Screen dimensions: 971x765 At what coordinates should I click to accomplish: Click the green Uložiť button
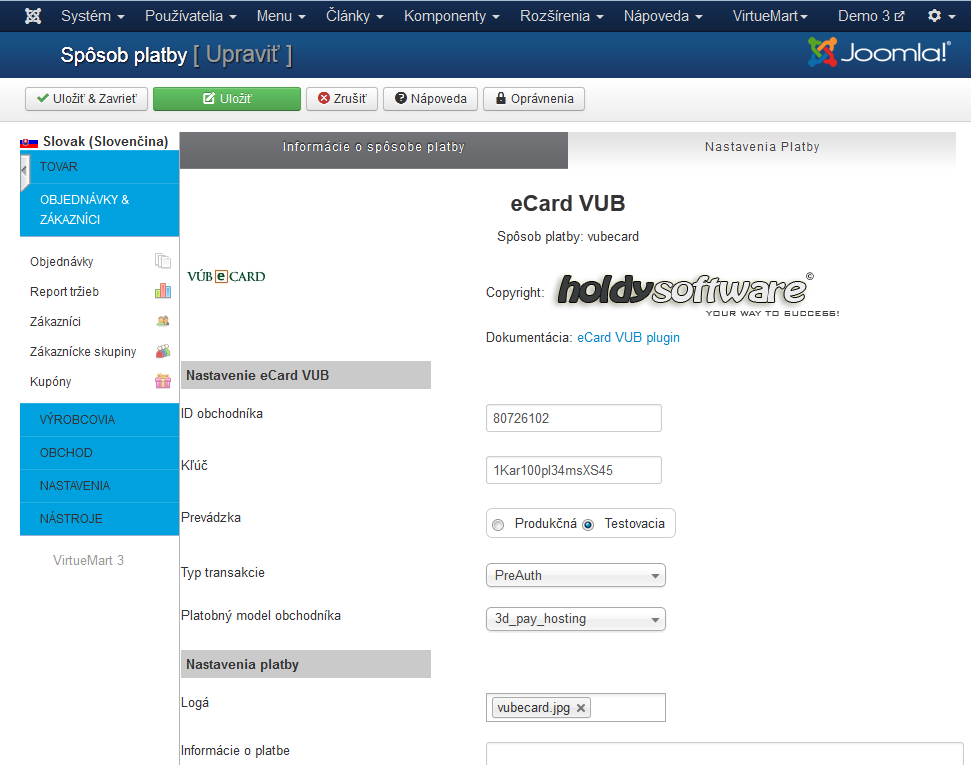(227, 99)
